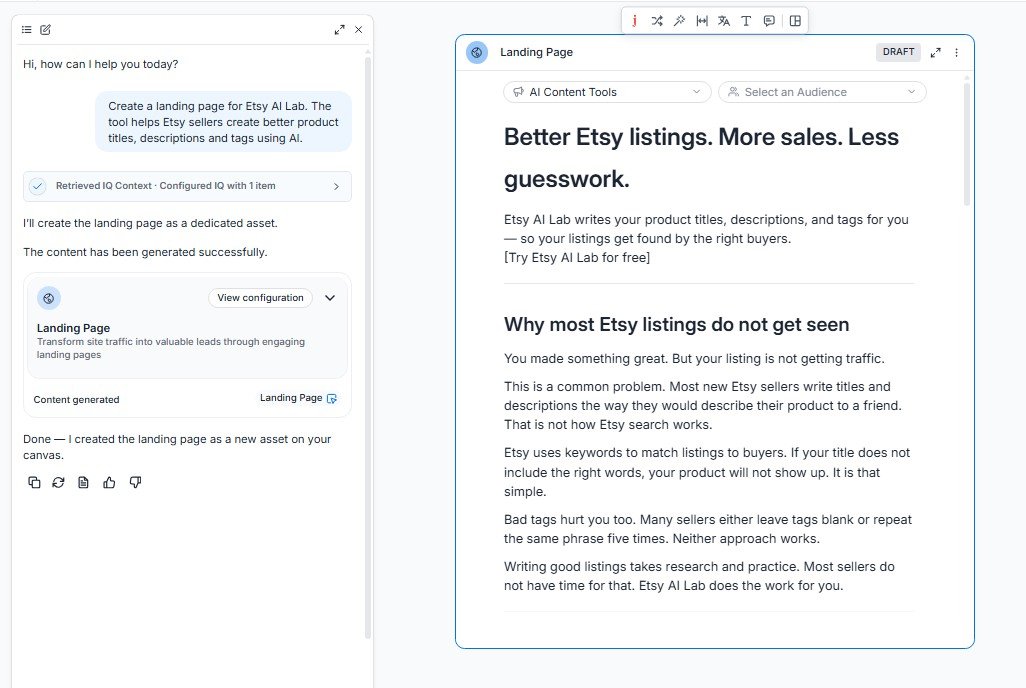The image size is (1026, 688).
Task: Open the AI Content Tools dropdown
Action: [607, 92]
